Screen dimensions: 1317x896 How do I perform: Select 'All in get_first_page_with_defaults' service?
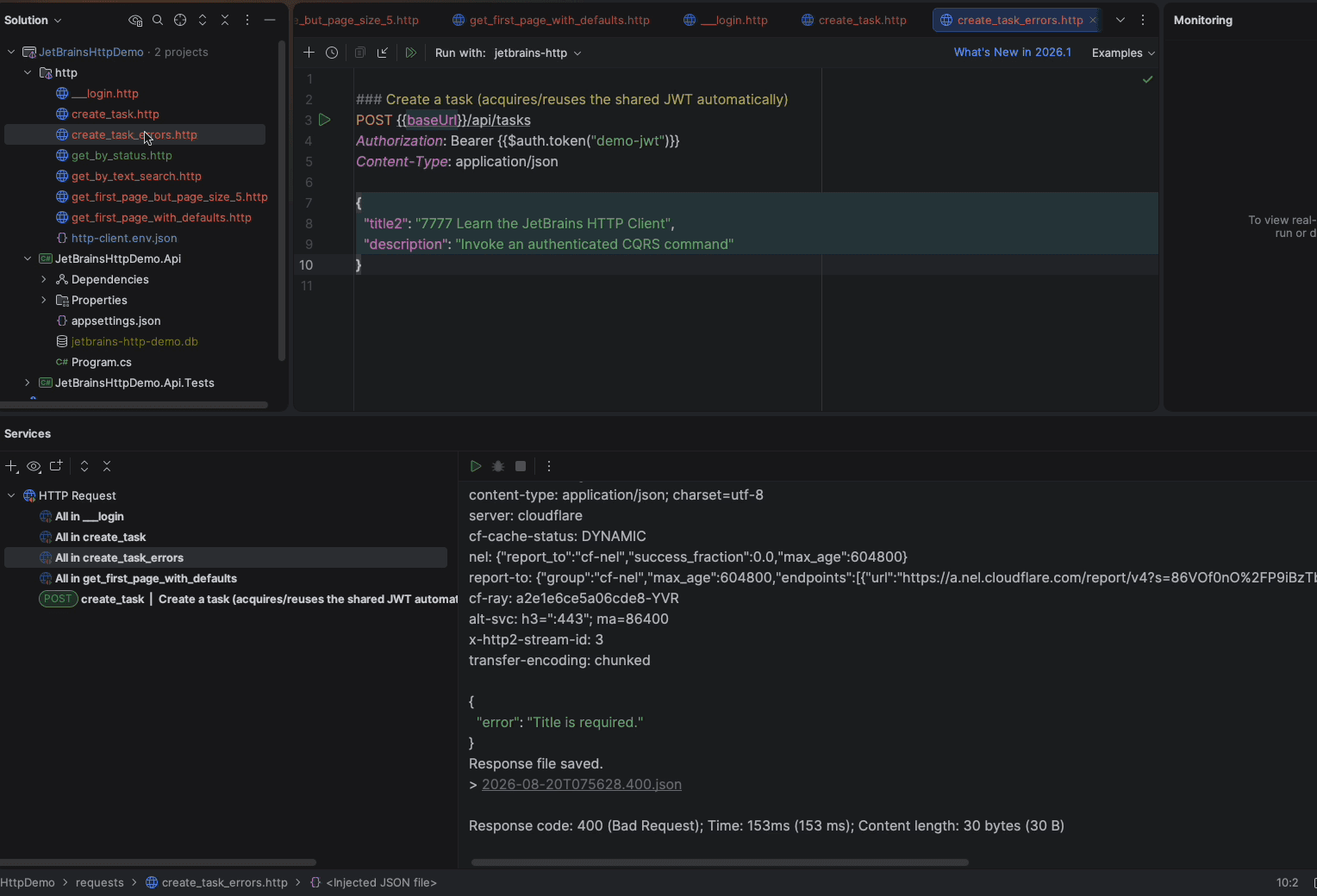click(146, 578)
